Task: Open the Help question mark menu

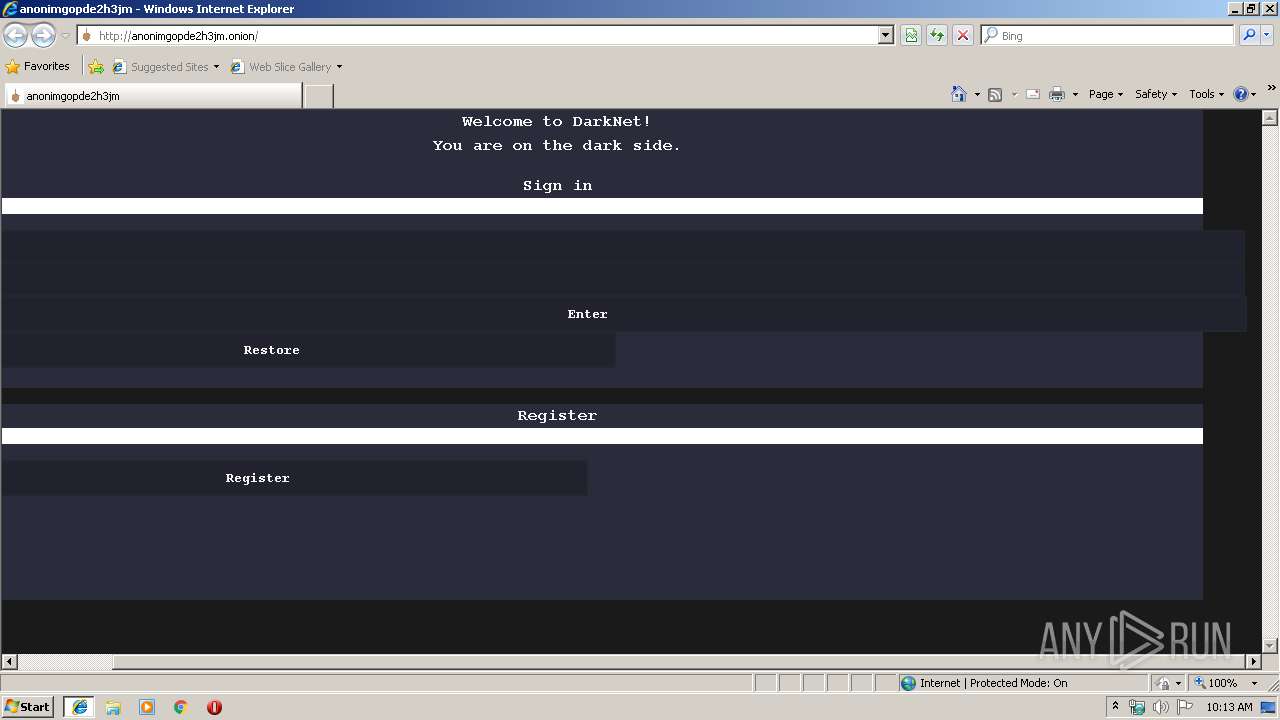Action: pyautogui.click(x=1245, y=94)
